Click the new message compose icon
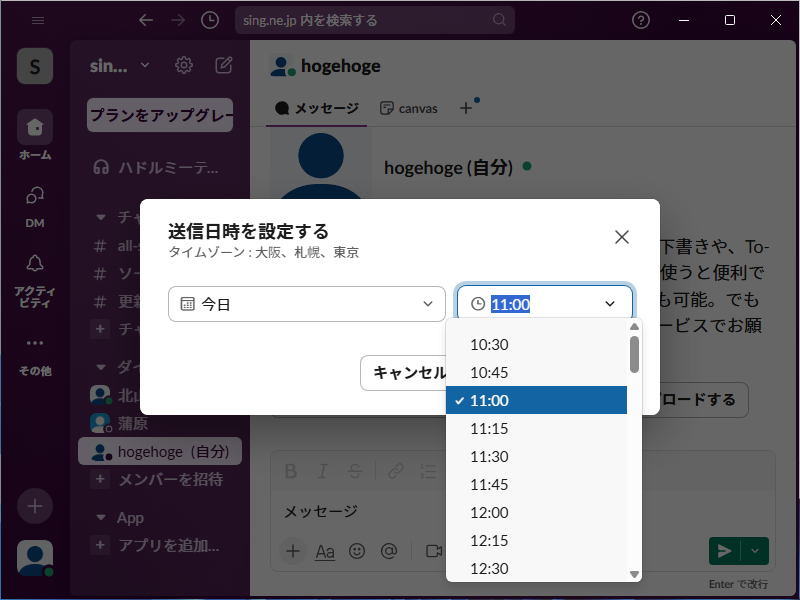 pyautogui.click(x=223, y=65)
